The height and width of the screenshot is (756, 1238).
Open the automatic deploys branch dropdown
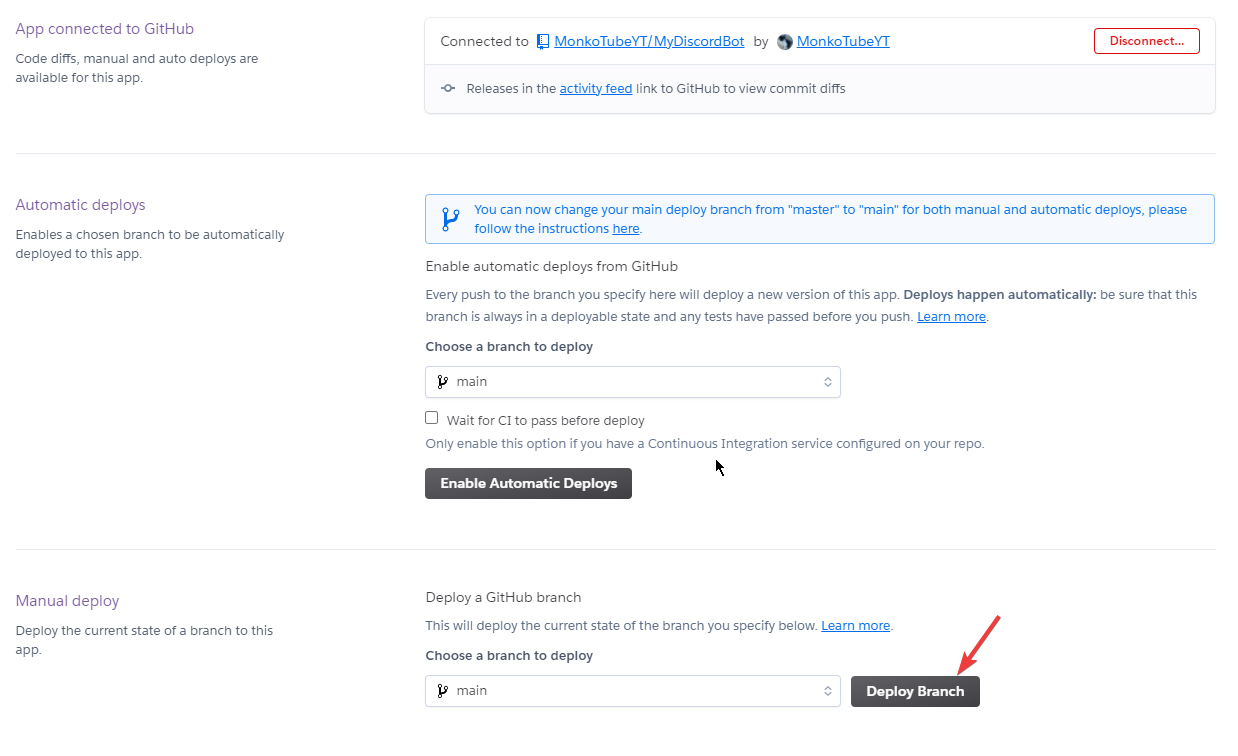pos(632,382)
